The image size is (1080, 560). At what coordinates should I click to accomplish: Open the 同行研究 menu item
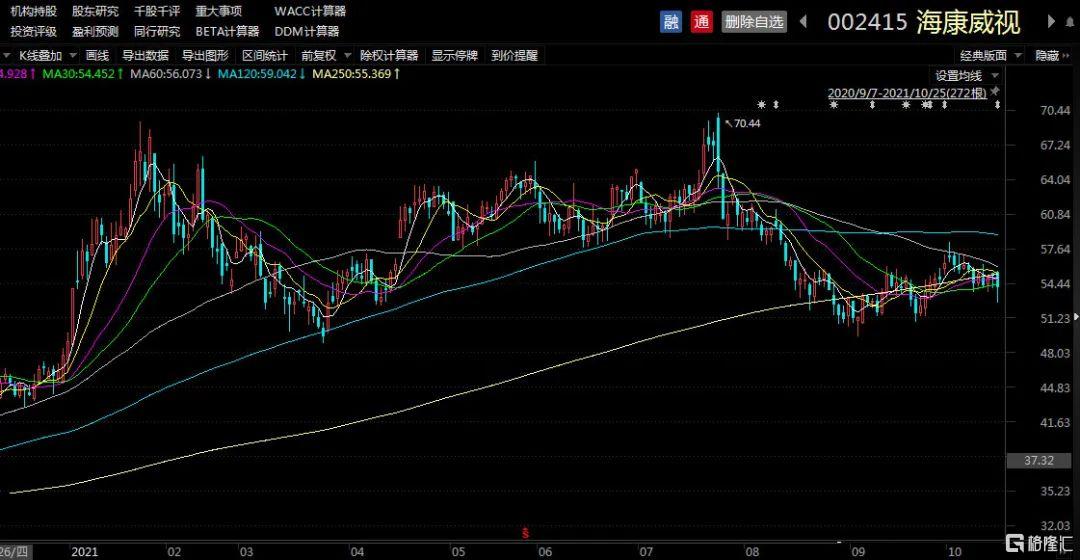pos(157,32)
